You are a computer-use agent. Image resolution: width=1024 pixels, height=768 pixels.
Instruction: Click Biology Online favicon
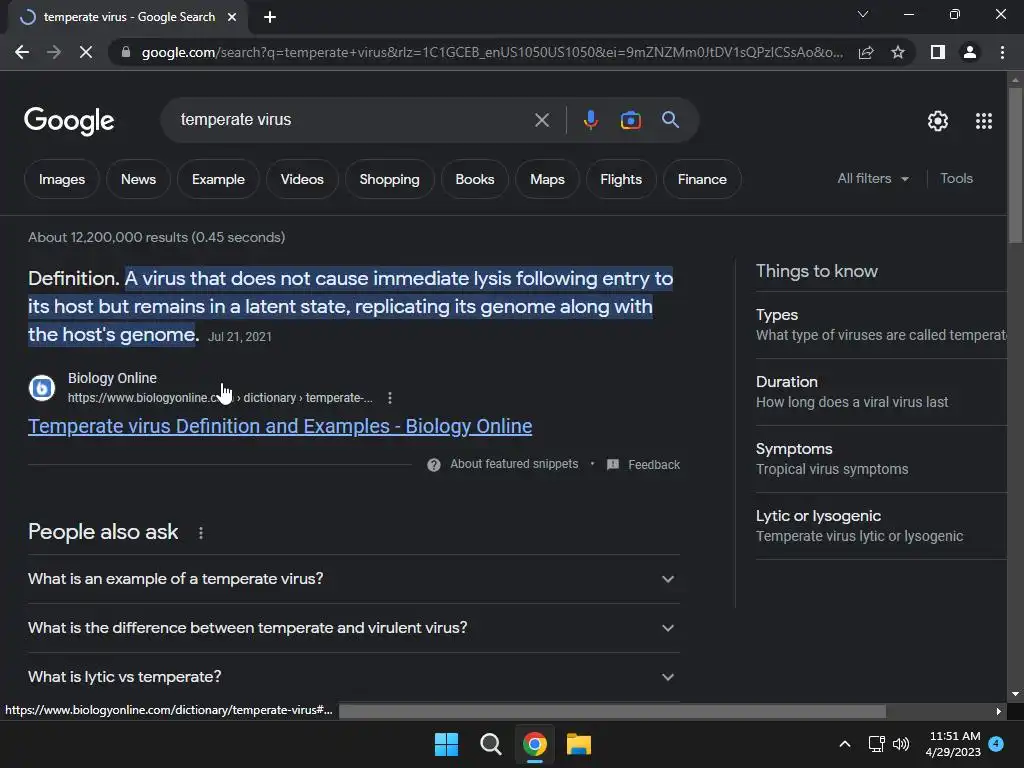[42, 388]
